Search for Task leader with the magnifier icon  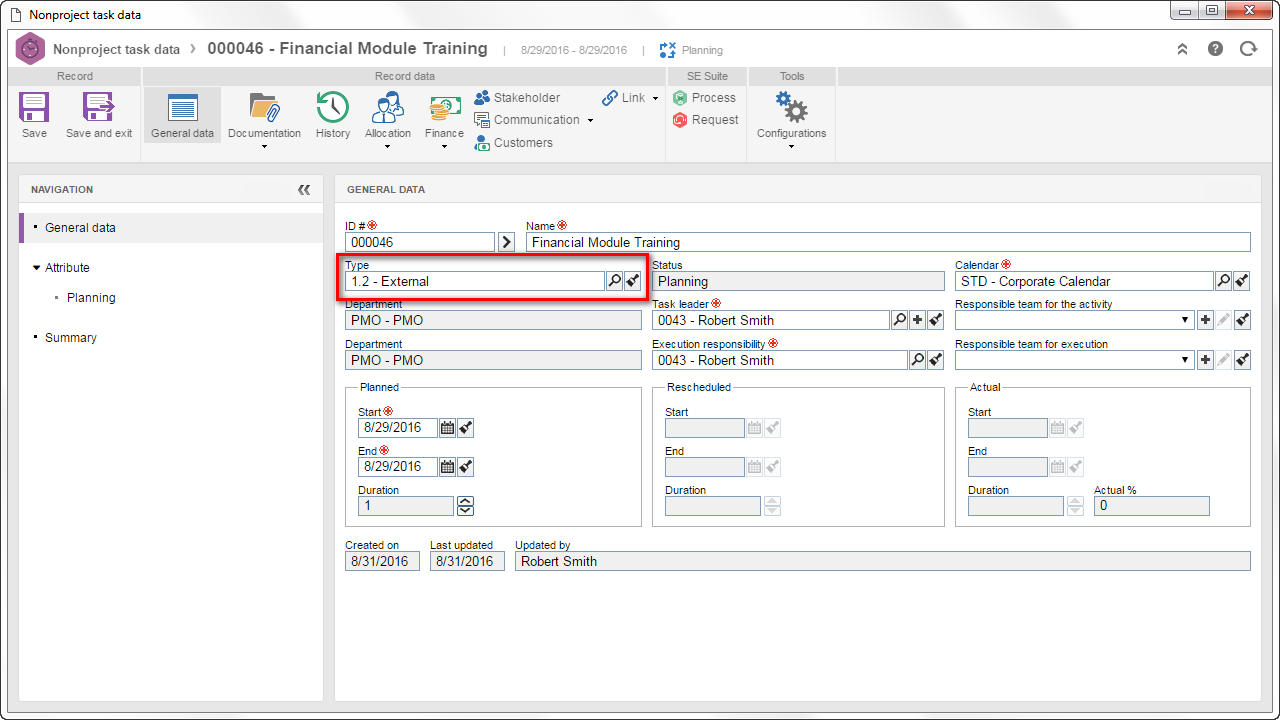point(900,321)
